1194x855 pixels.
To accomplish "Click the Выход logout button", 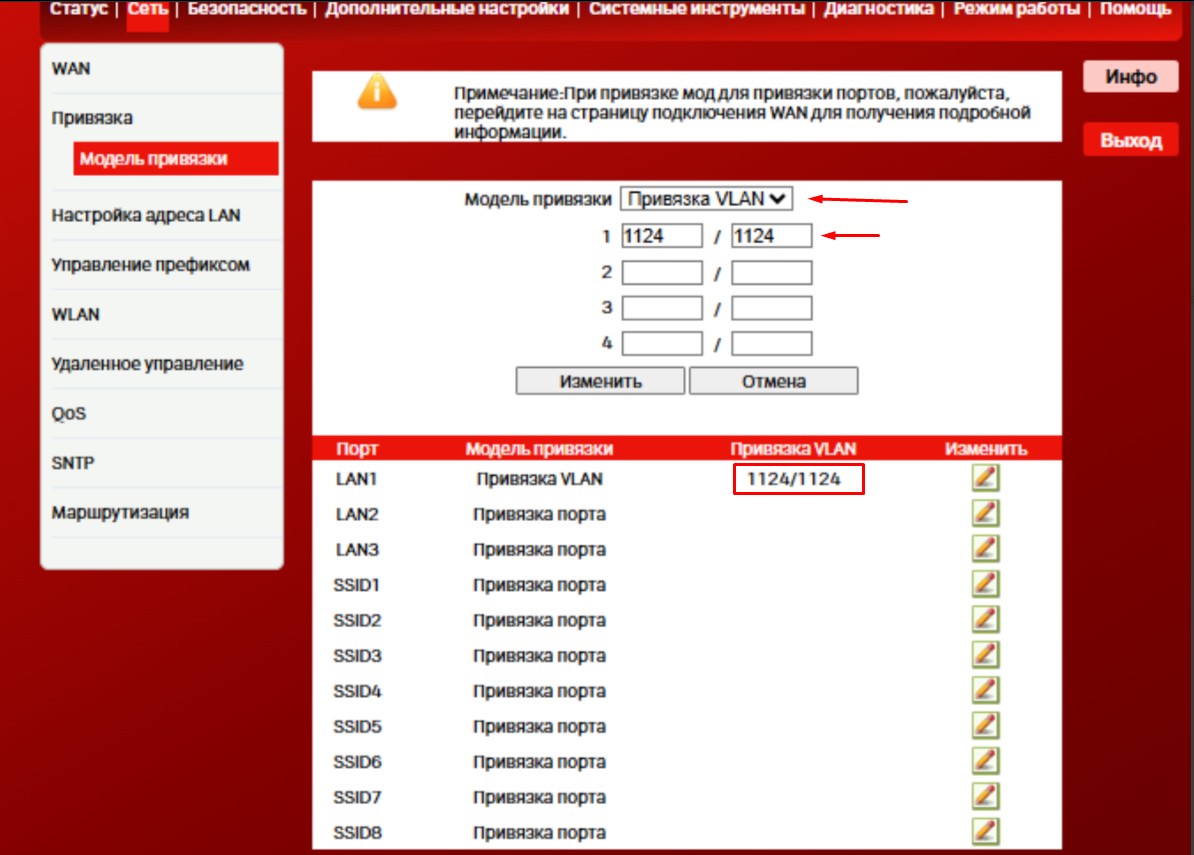I will 1131,141.
